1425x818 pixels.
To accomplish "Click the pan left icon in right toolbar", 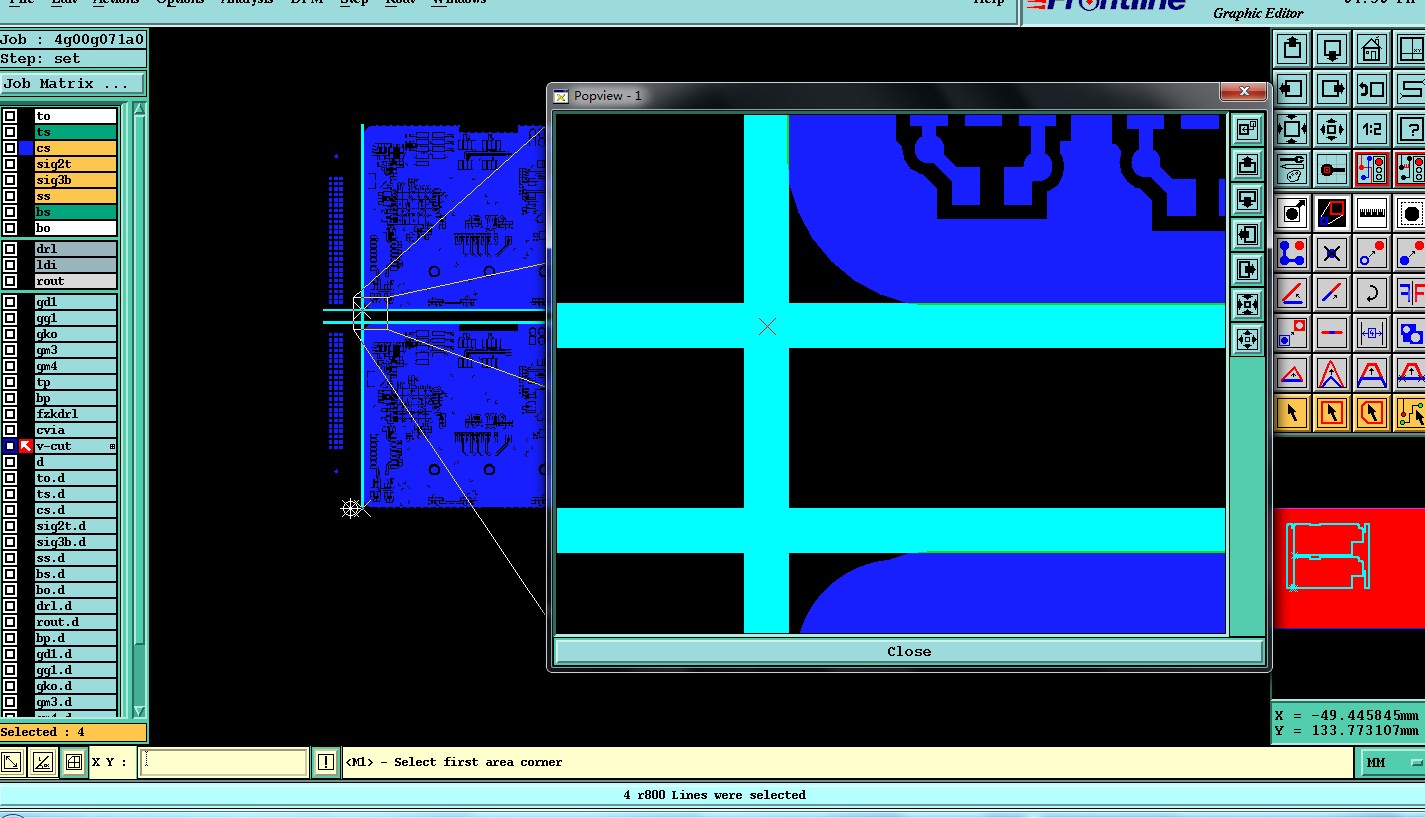I will [1292, 89].
